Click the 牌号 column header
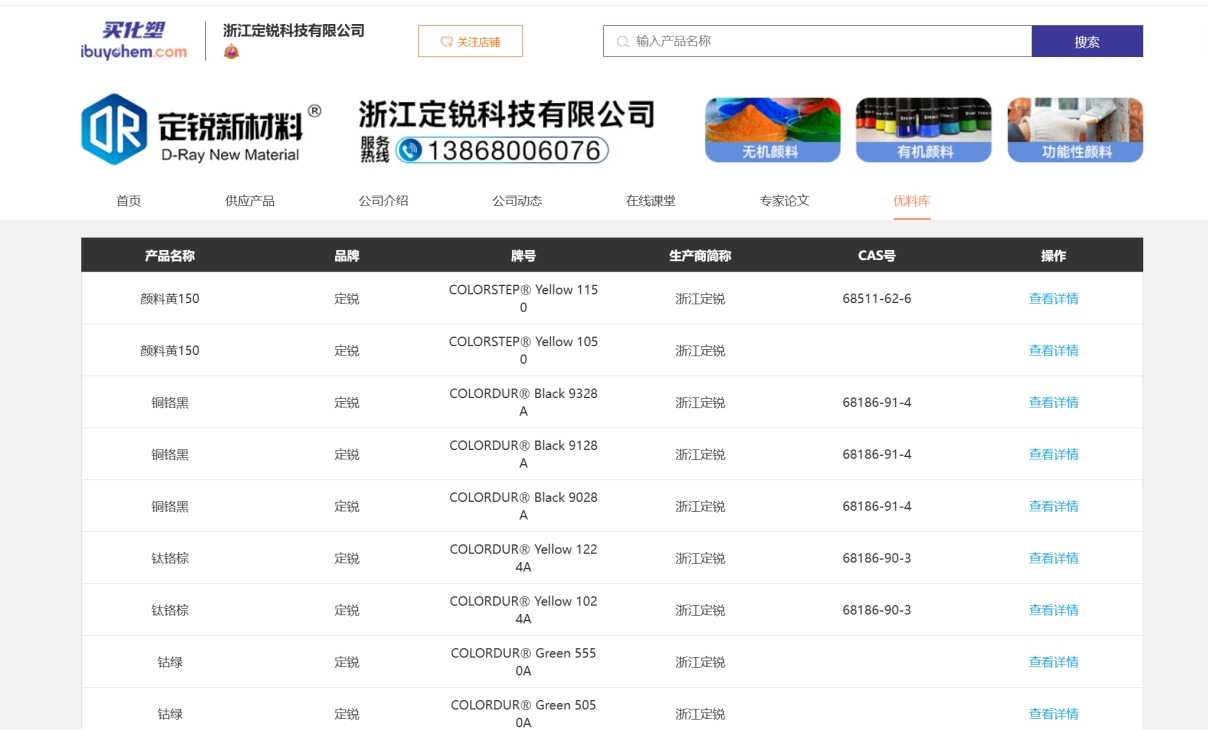The height and width of the screenshot is (730, 1208). tap(523, 256)
